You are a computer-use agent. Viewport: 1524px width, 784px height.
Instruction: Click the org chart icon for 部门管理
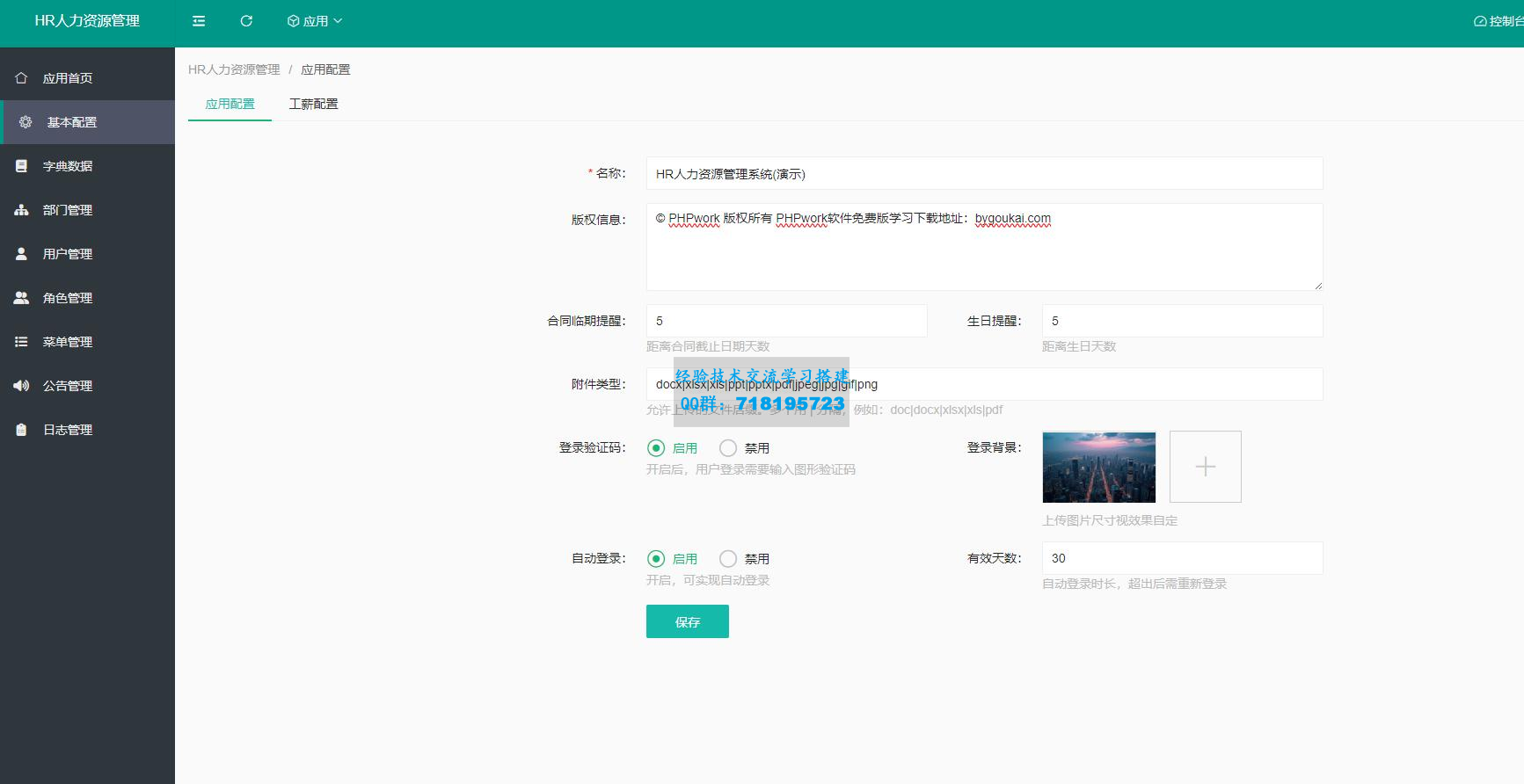[21, 210]
